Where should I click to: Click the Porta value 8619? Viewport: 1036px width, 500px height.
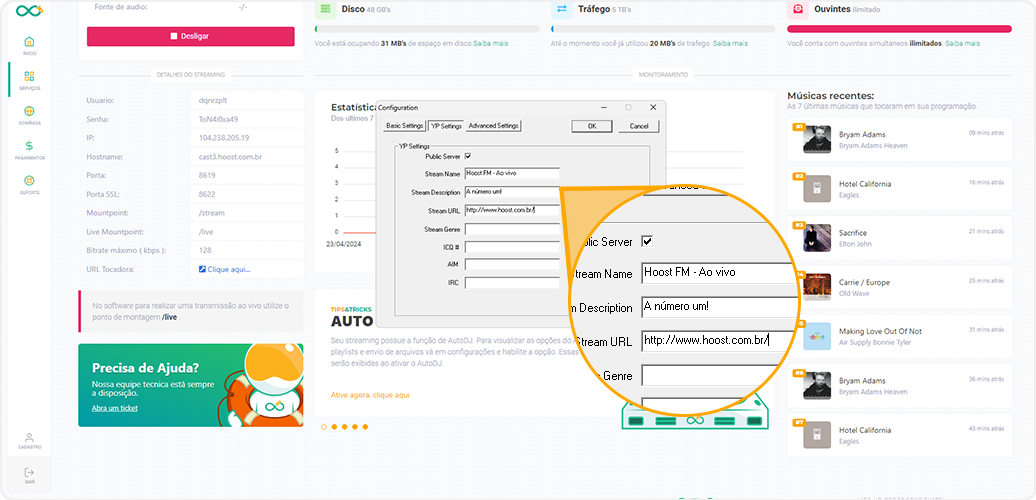tap(207, 176)
